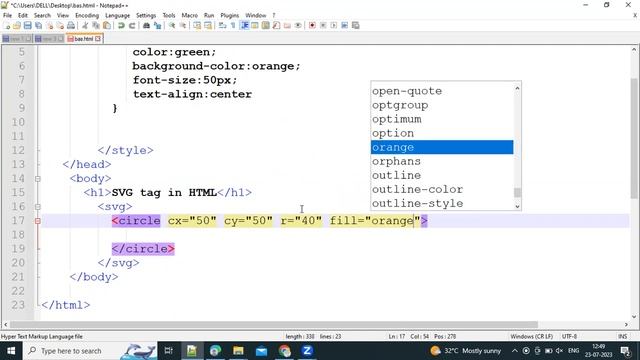The width and height of the screenshot is (640, 360).
Task: Collapse the body fold marker on line 14
Action: 38,179
